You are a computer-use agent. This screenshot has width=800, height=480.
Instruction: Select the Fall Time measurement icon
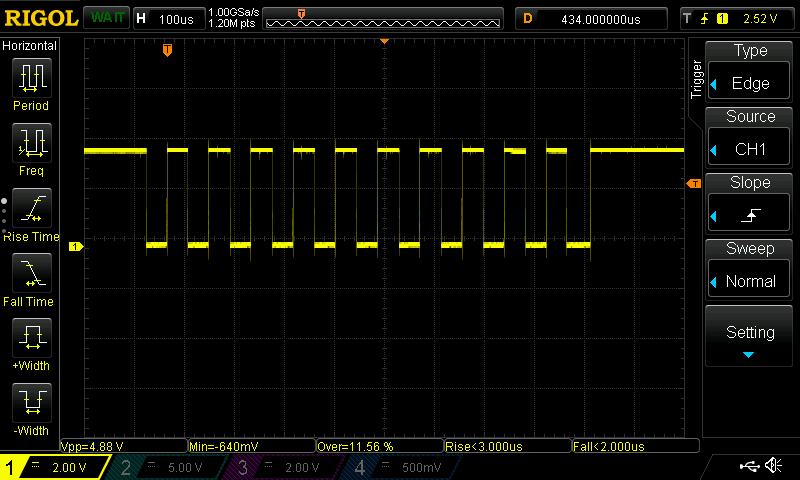[31, 276]
